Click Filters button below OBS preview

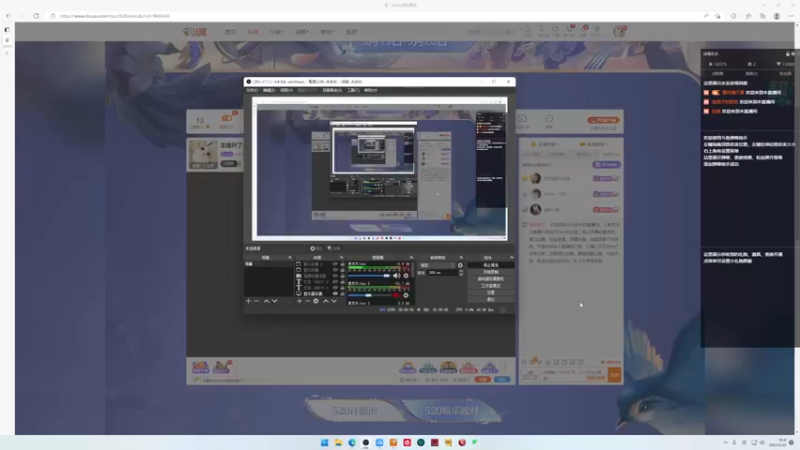[334, 248]
